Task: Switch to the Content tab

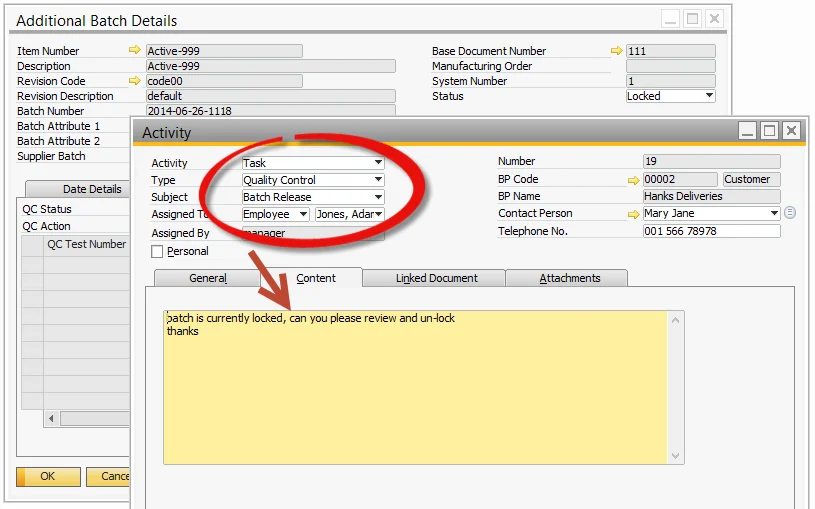Action: point(316,278)
